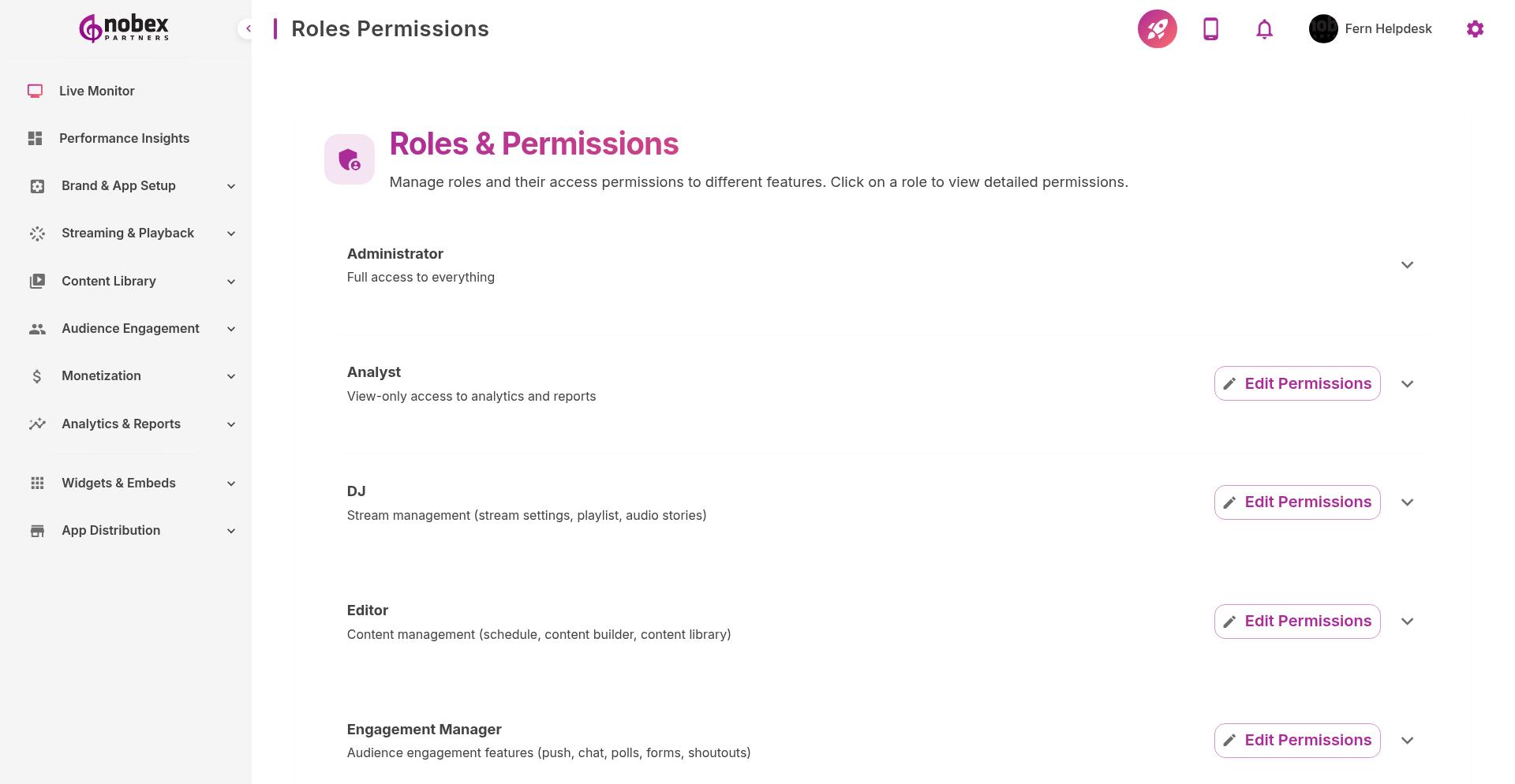The width and height of the screenshot is (1515, 784).
Task: Open the rocket launch icon in top bar
Action: (1157, 28)
